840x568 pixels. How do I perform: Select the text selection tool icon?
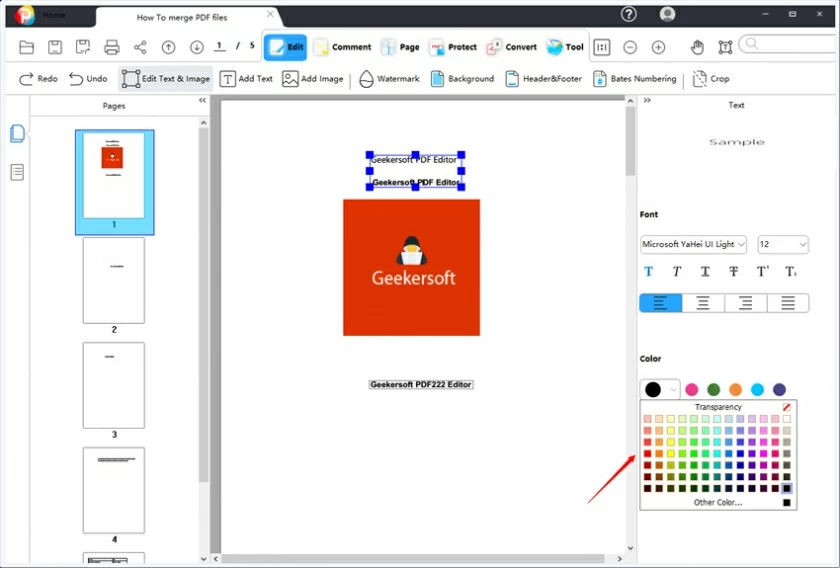pos(725,47)
